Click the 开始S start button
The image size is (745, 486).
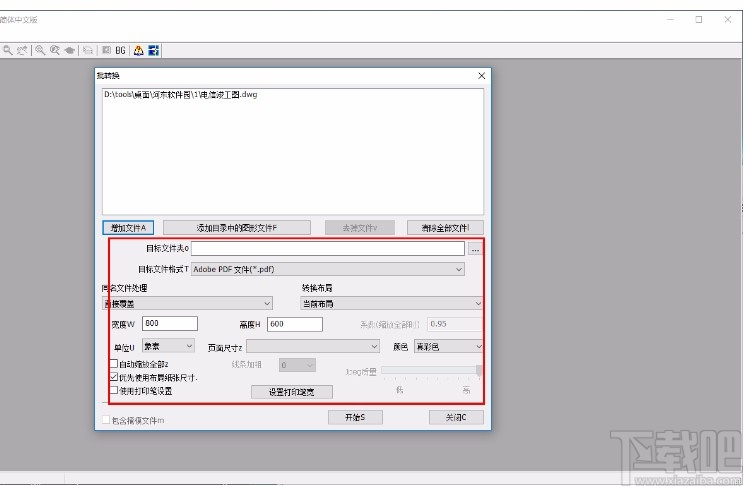click(x=355, y=417)
